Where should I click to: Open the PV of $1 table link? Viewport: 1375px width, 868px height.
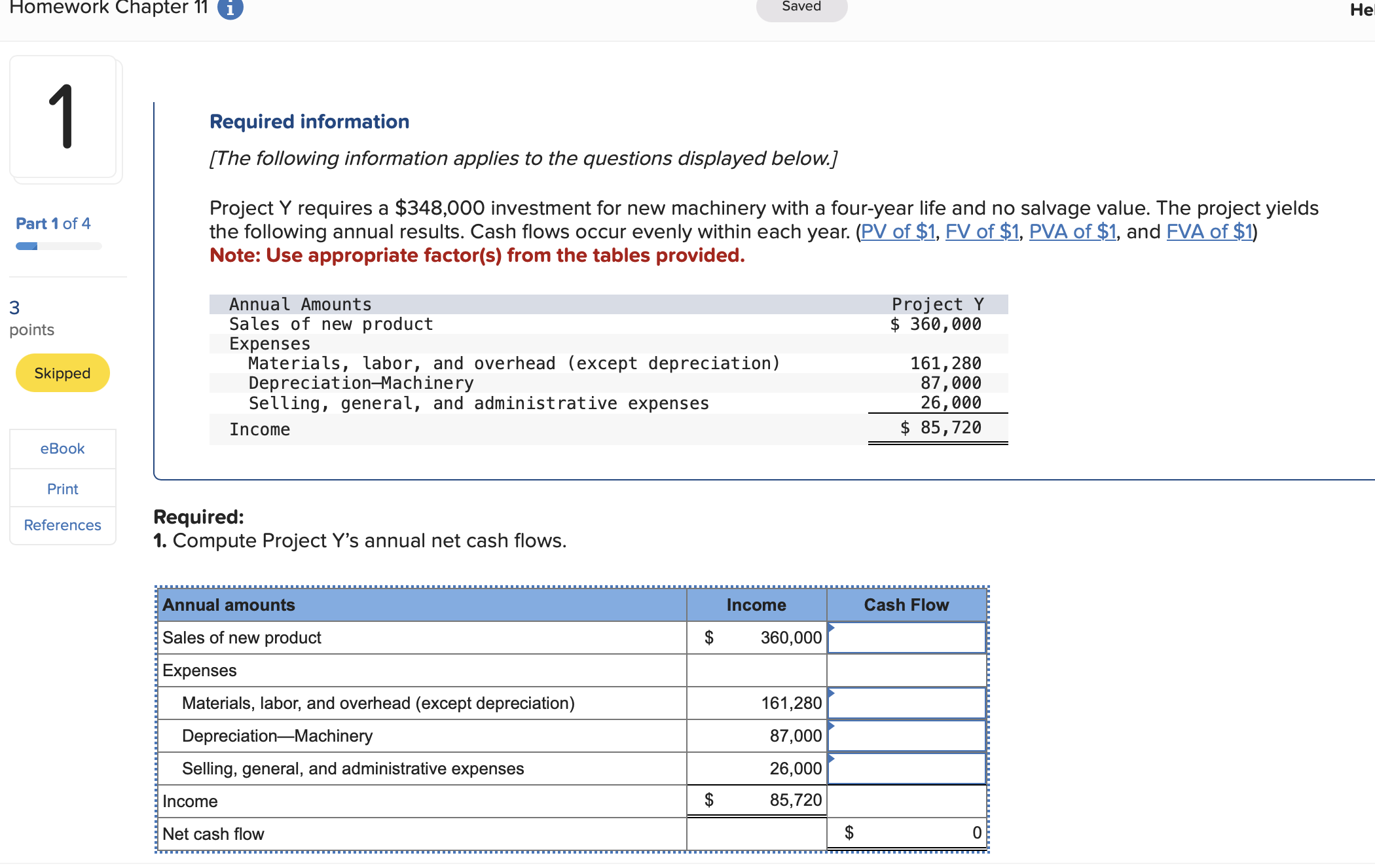(898, 232)
